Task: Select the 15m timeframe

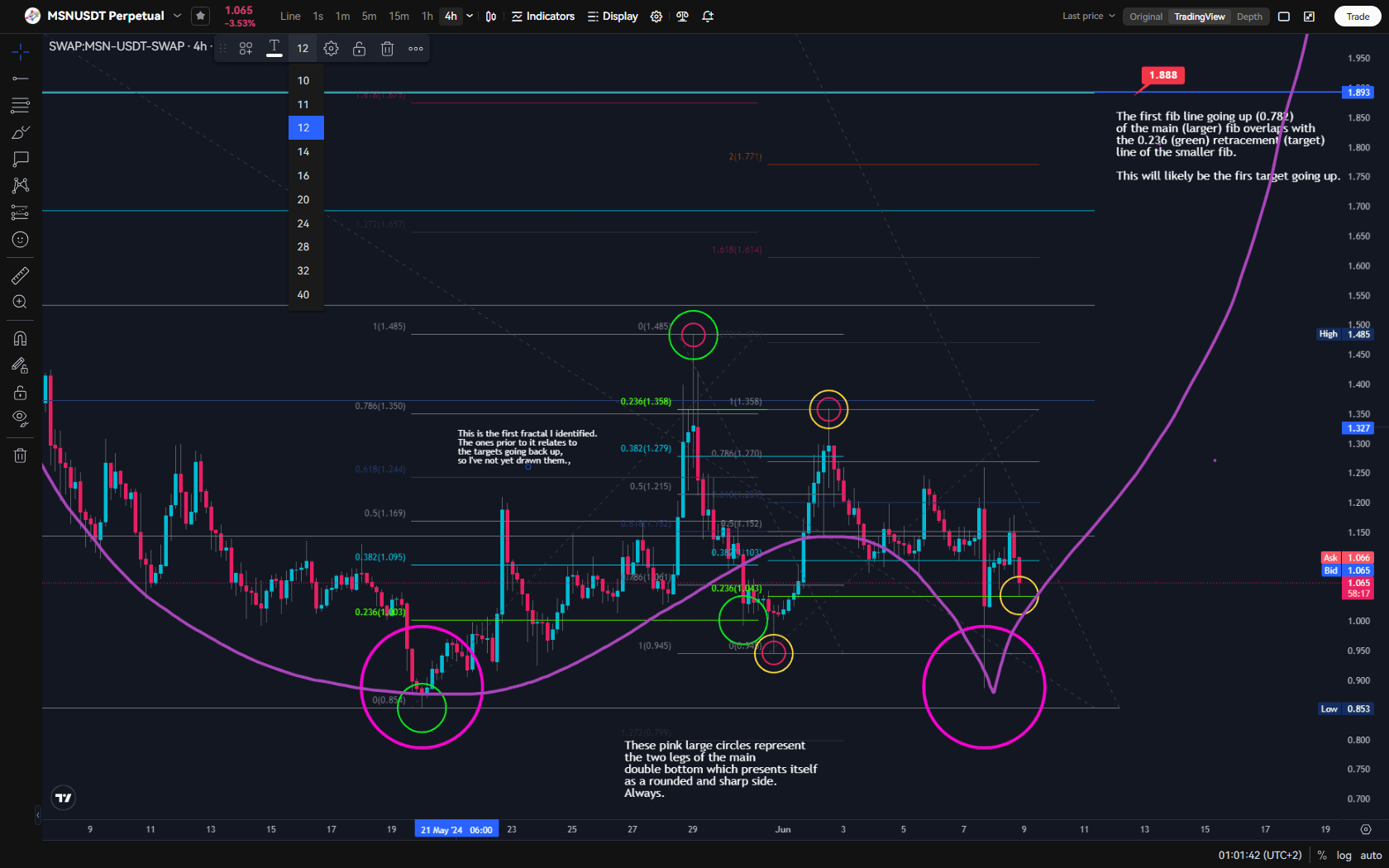Action: pyautogui.click(x=399, y=16)
